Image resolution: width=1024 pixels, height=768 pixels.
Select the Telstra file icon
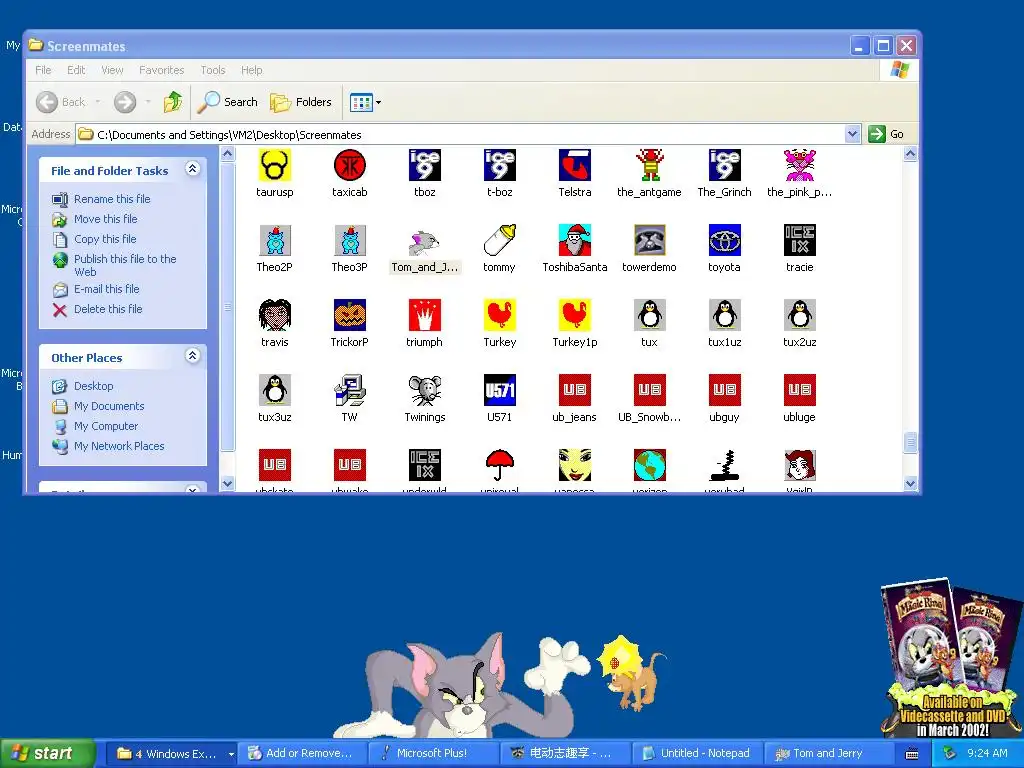tap(575, 165)
